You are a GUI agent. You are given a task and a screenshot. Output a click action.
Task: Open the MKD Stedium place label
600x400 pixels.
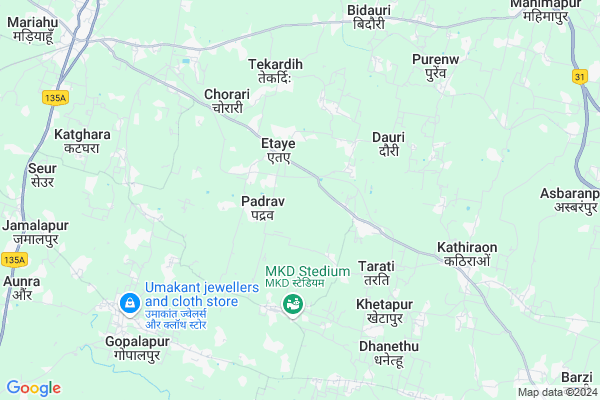pyautogui.click(x=307, y=276)
